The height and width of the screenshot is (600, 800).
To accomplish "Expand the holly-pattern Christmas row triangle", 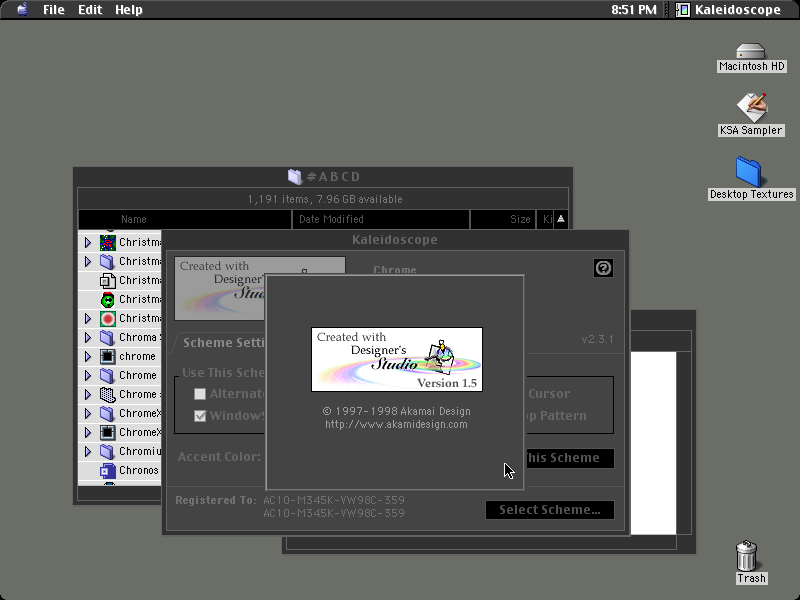I will (x=88, y=242).
